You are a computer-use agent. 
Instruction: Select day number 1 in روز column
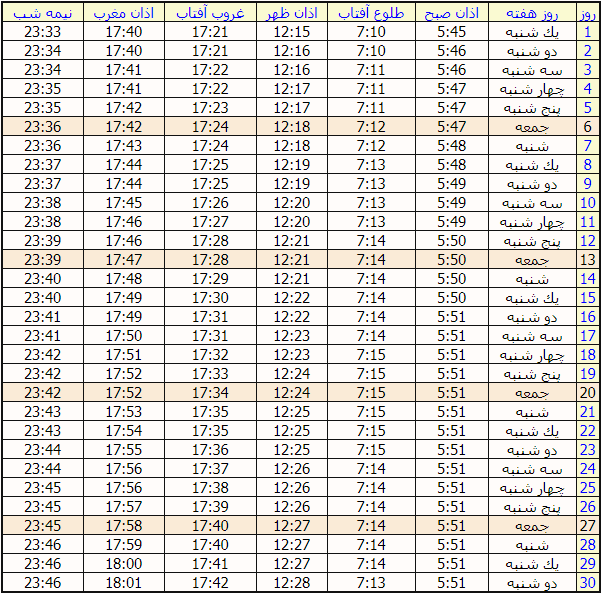point(588,31)
